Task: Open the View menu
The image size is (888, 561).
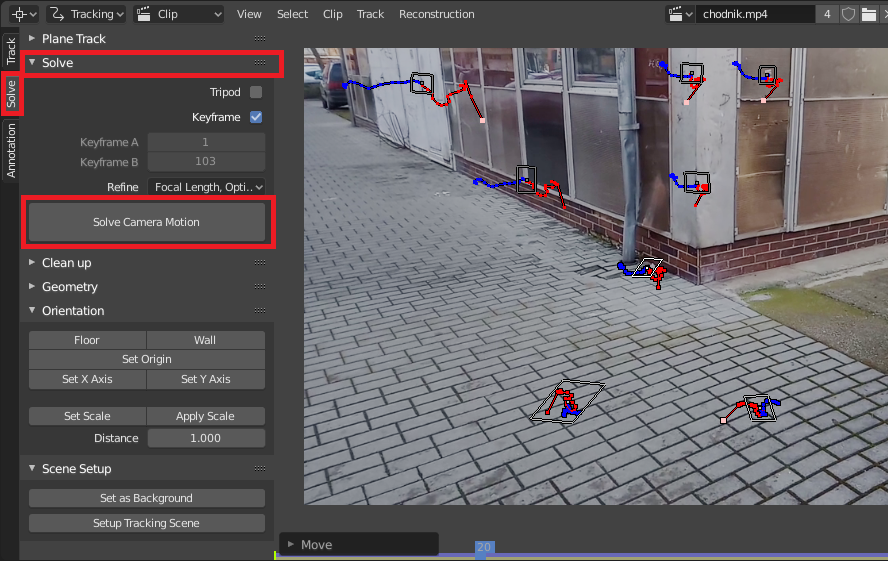Action: tap(249, 14)
